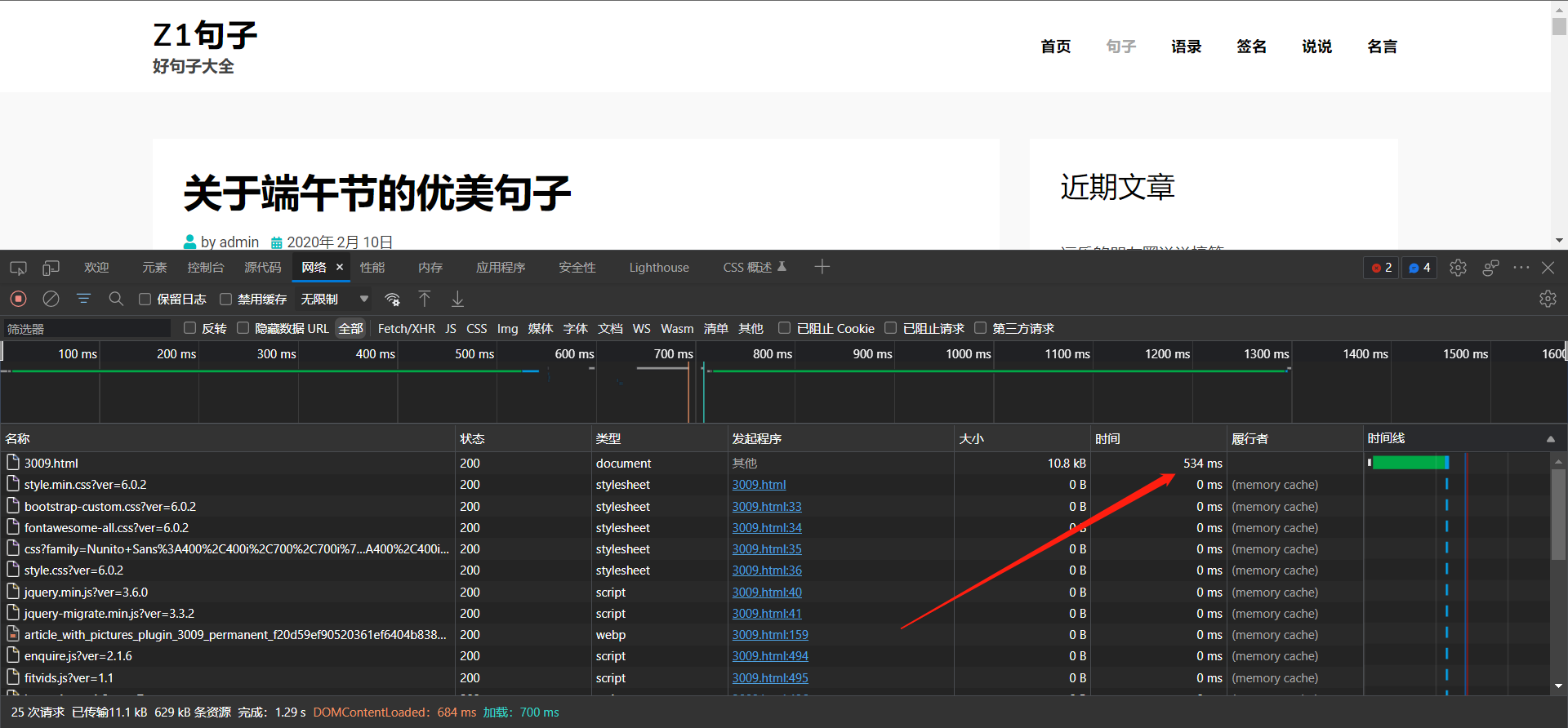Viewport: 1568px width, 728px height.
Task: Toggle the filter funnel icon
Action: click(x=83, y=299)
